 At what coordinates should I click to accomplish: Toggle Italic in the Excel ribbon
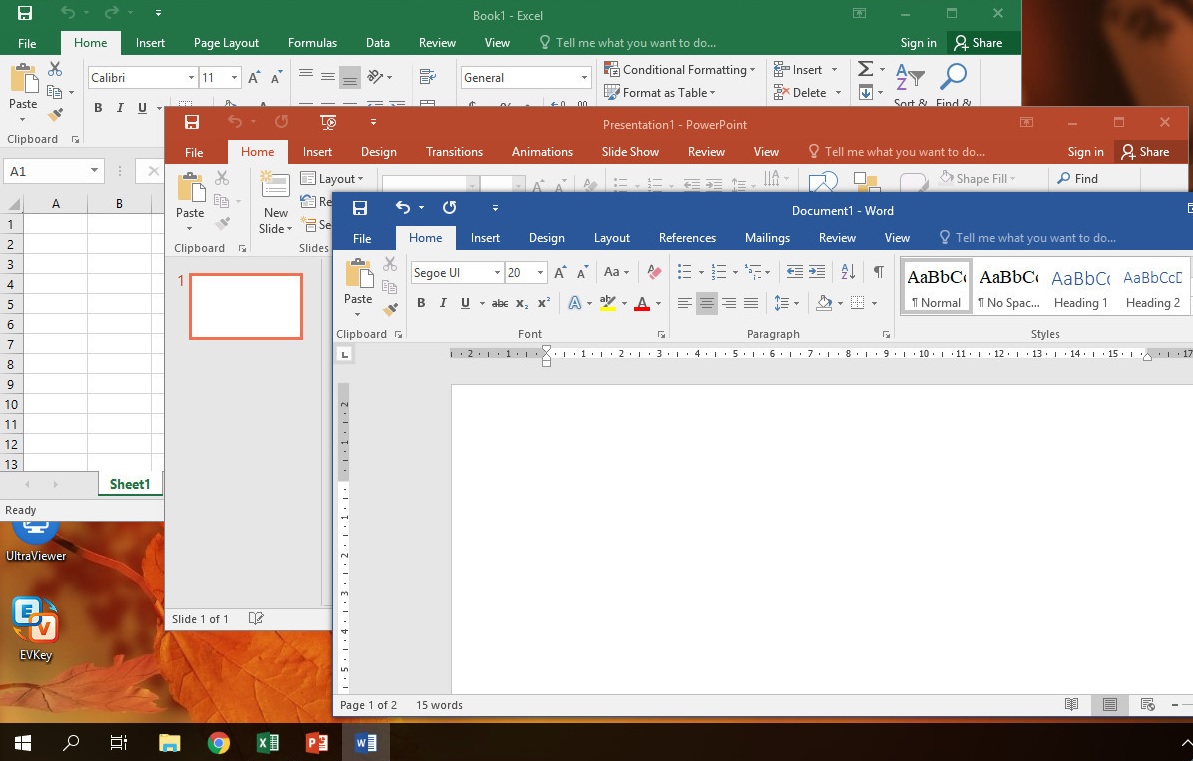tap(119, 108)
